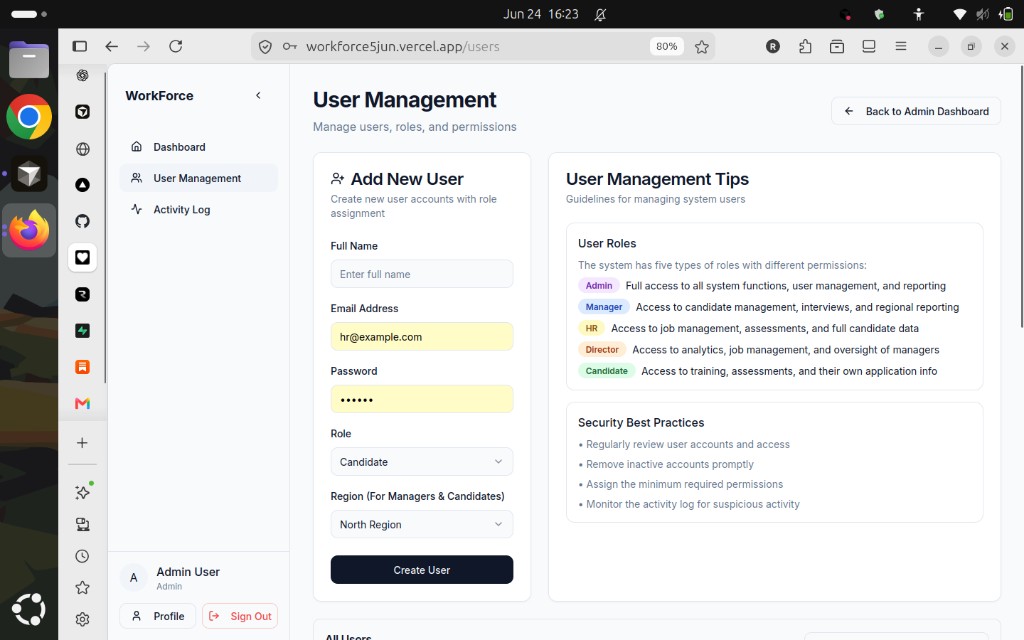1024x640 pixels.
Task: Click the workforce5jun.vercel.app/users URL bar
Action: (x=402, y=46)
